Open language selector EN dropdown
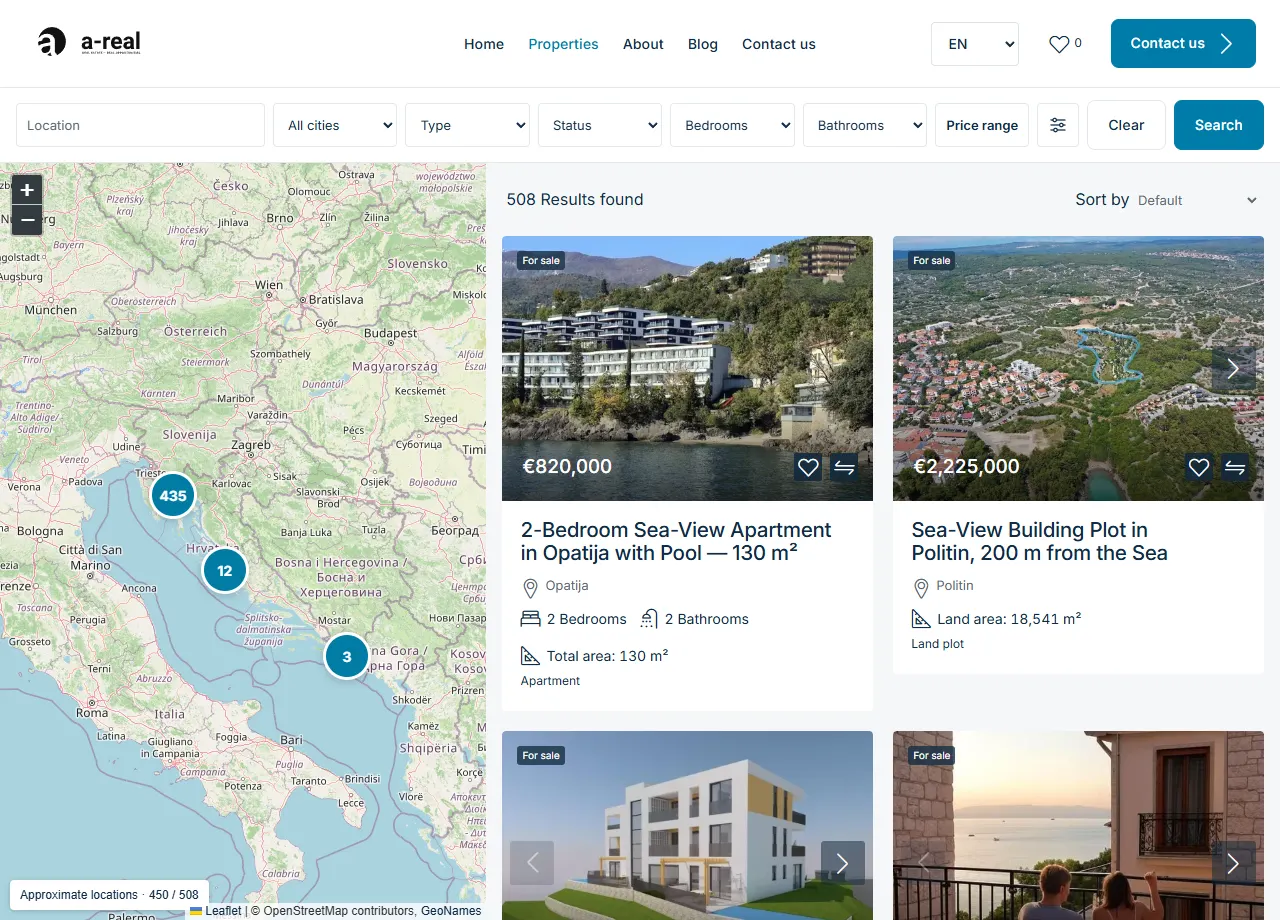This screenshot has height=920, width=1280. coord(975,44)
